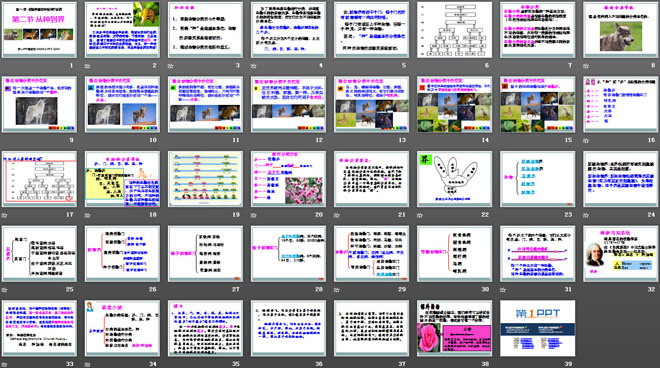Select slide 22 thumbnail with hand-shaped diagram

[455, 179]
